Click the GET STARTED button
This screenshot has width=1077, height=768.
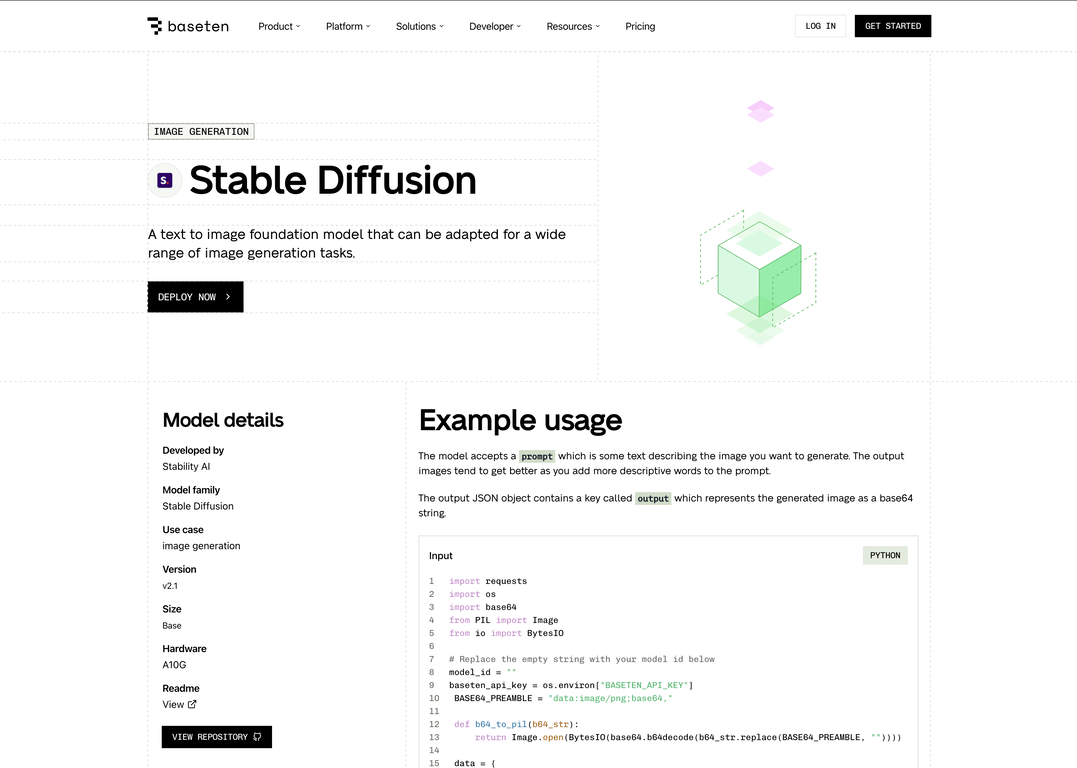[892, 26]
